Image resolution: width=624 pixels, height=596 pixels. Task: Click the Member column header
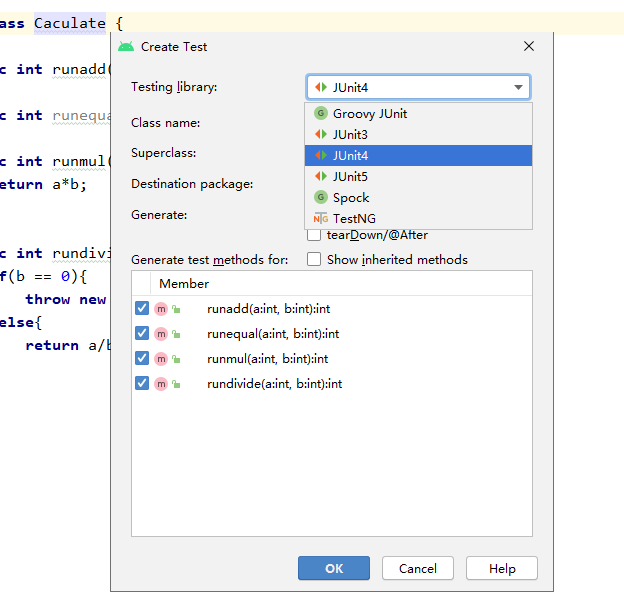coord(184,284)
